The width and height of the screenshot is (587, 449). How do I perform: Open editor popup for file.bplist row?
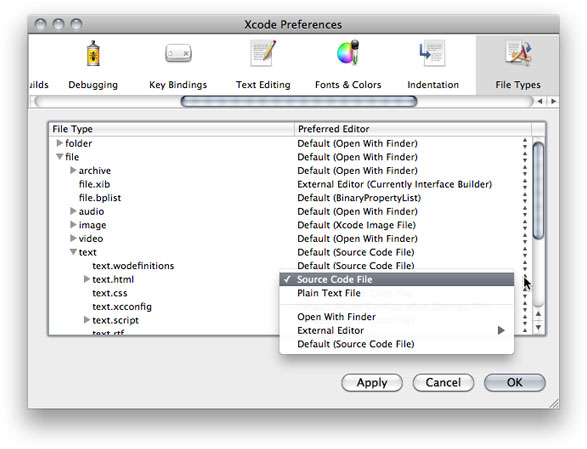pyautogui.click(x=525, y=198)
